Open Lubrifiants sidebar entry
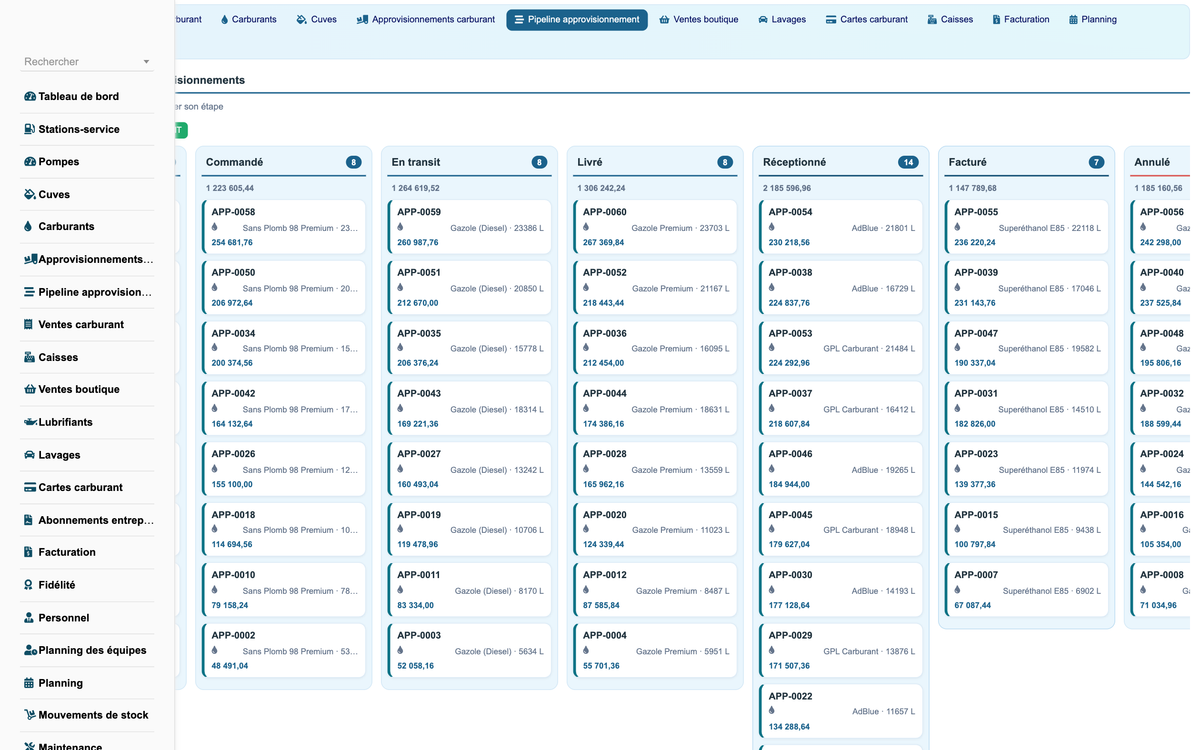Screen dimensions: 1200x750 coord(88,422)
